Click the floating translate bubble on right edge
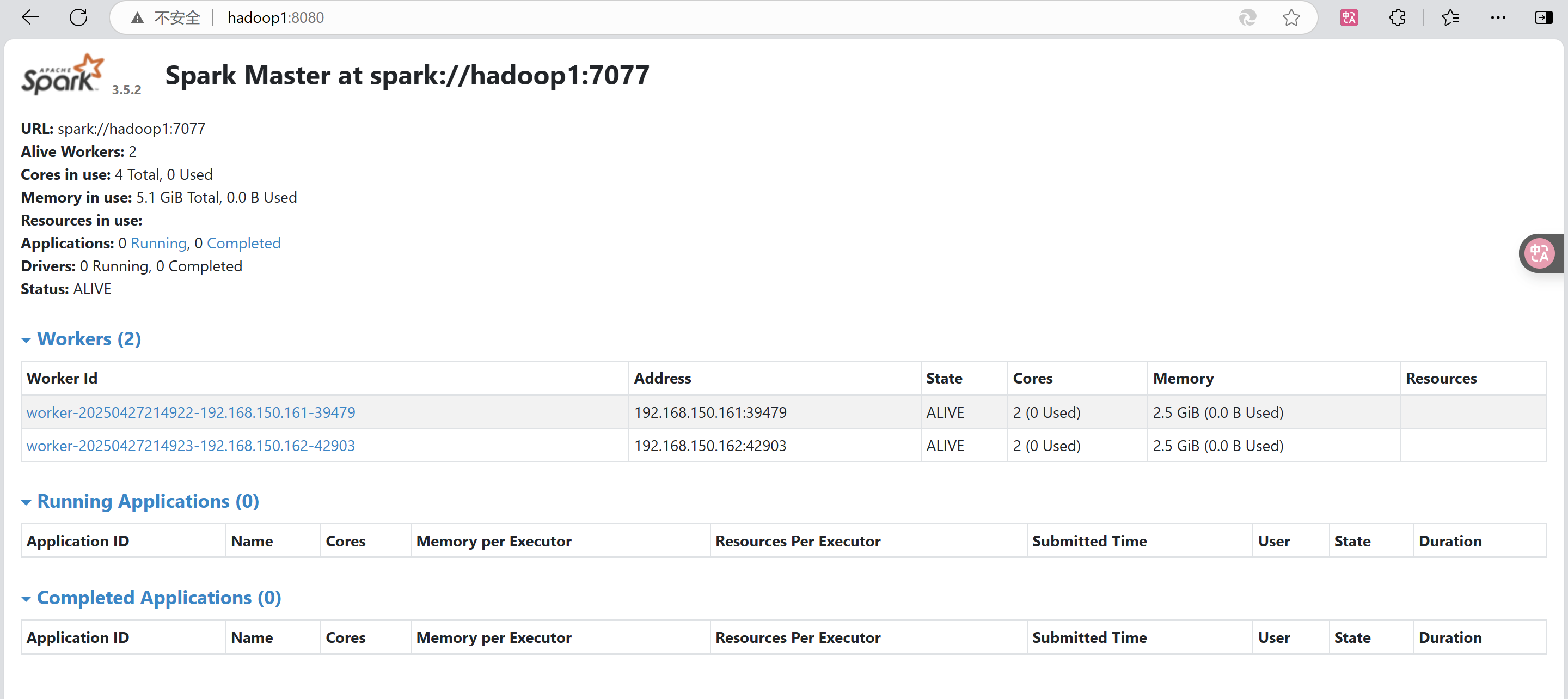This screenshot has height=699, width=1568. [x=1539, y=253]
